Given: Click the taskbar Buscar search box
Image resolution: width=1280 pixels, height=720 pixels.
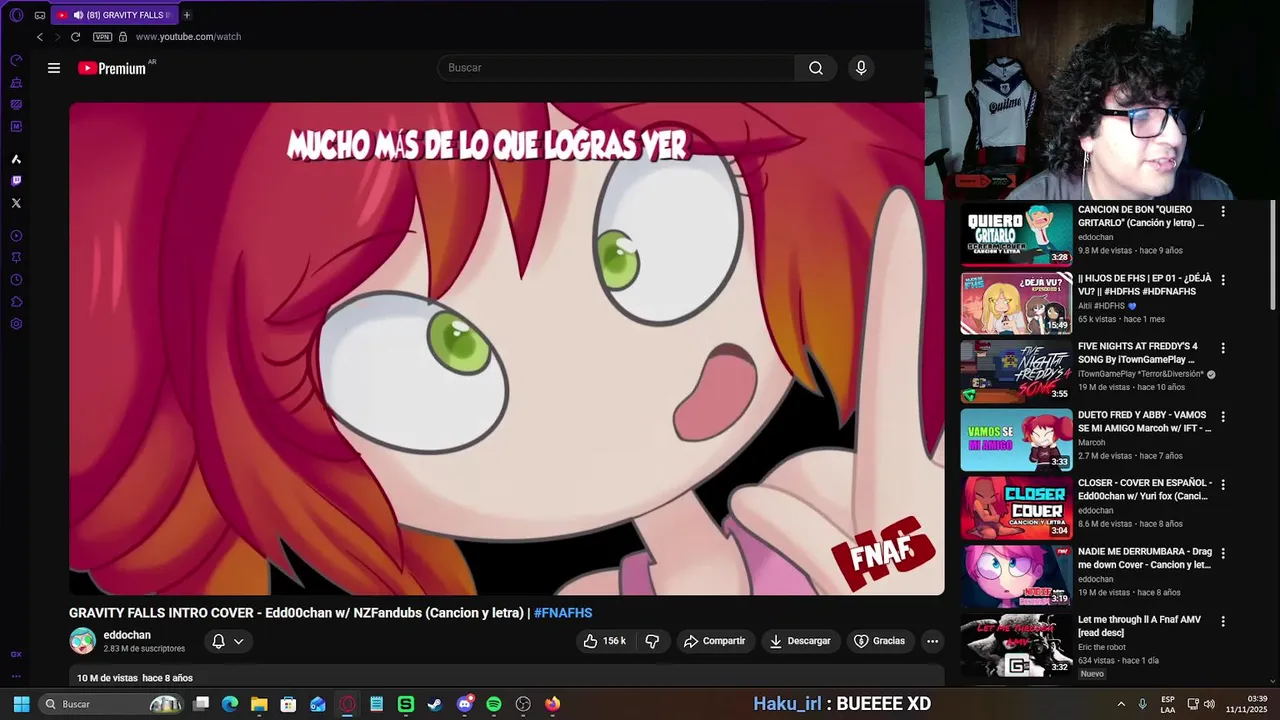Looking at the screenshot, I should point(112,704).
